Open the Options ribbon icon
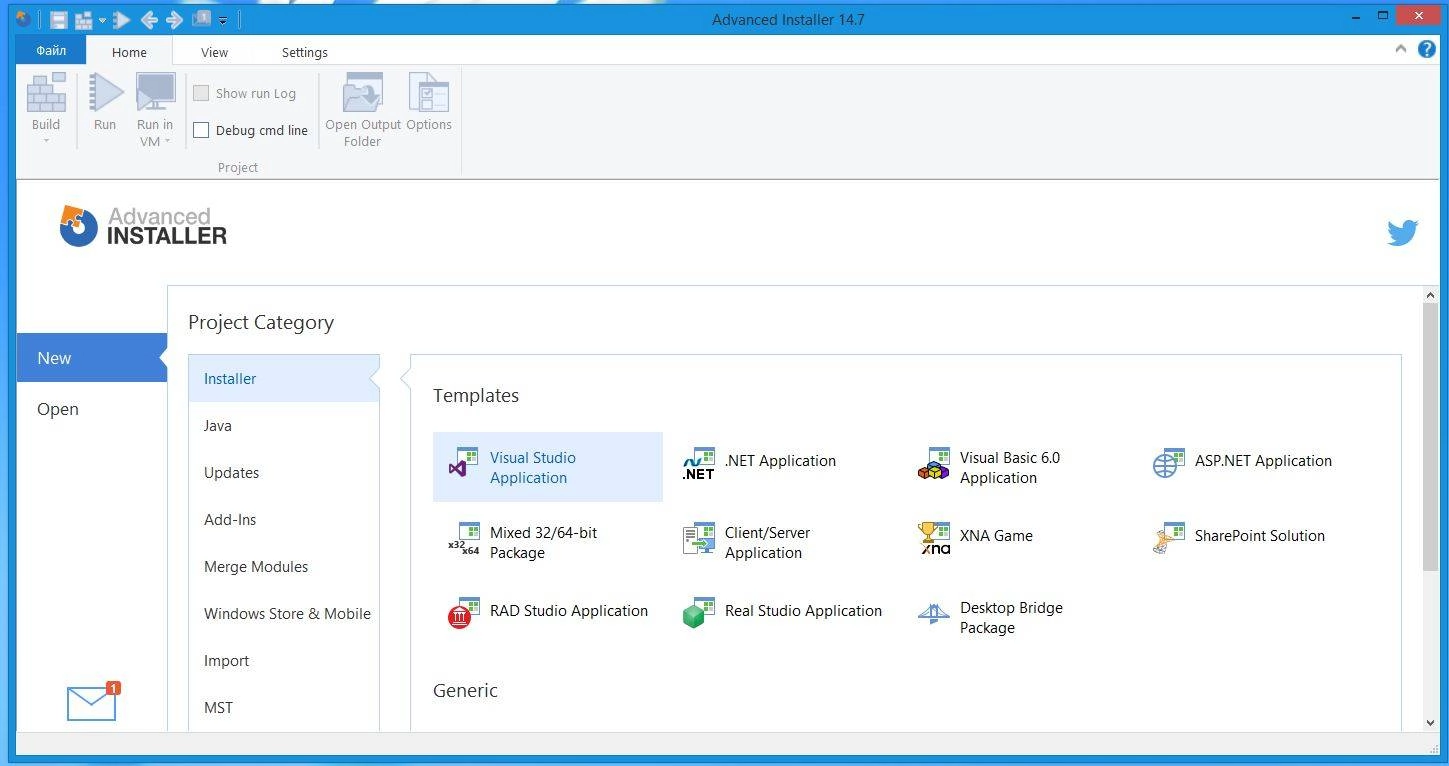1449x766 pixels. [x=429, y=94]
